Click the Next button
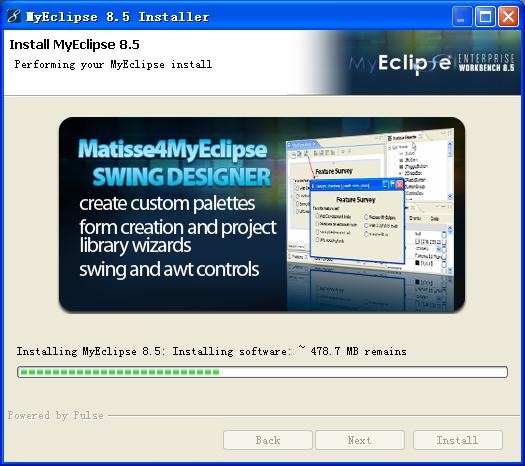This screenshot has width=525, height=466. pyautogui.click(x=360, y=440)
